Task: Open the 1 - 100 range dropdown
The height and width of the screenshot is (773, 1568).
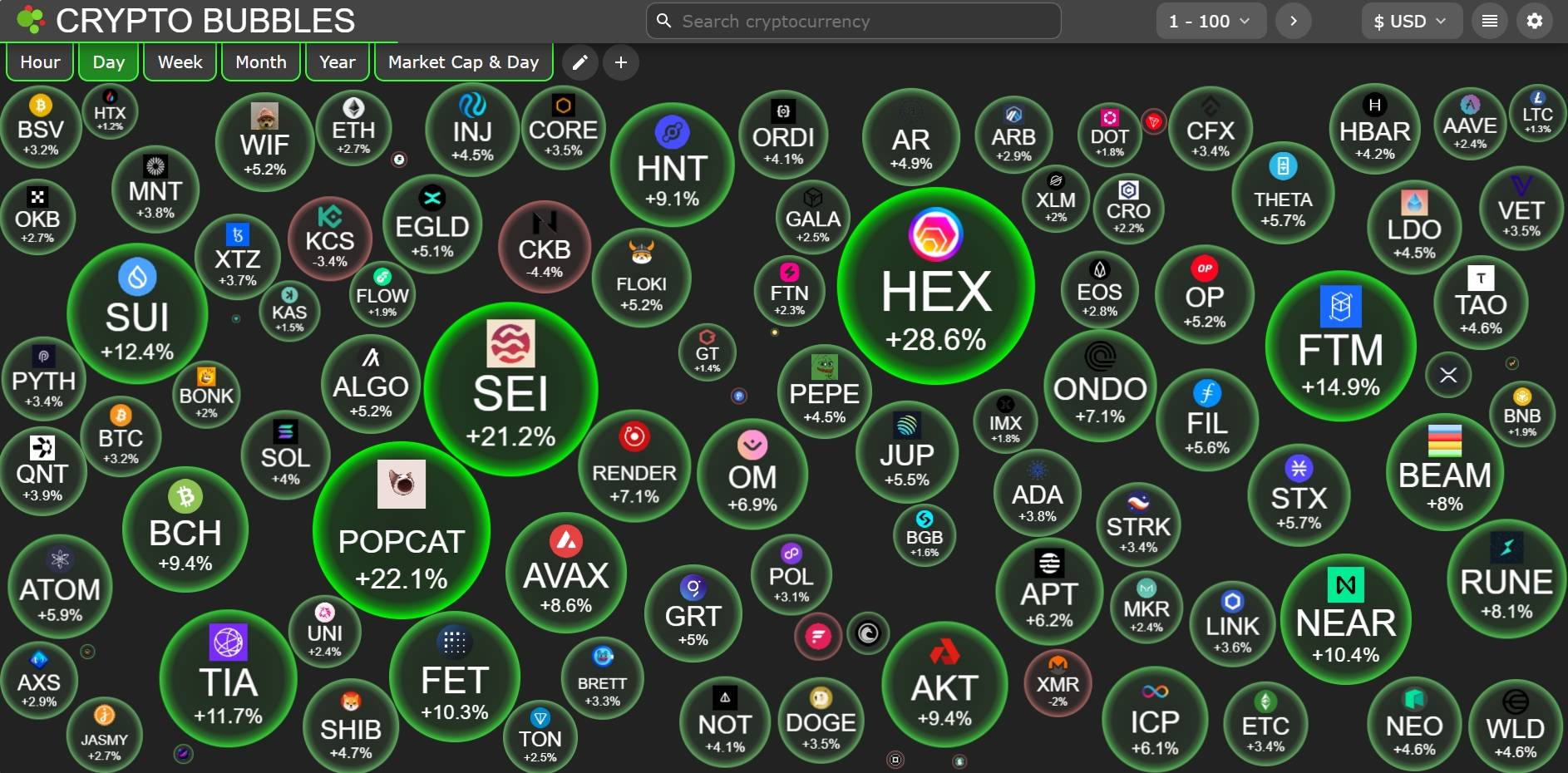Action: [1211, 21]
